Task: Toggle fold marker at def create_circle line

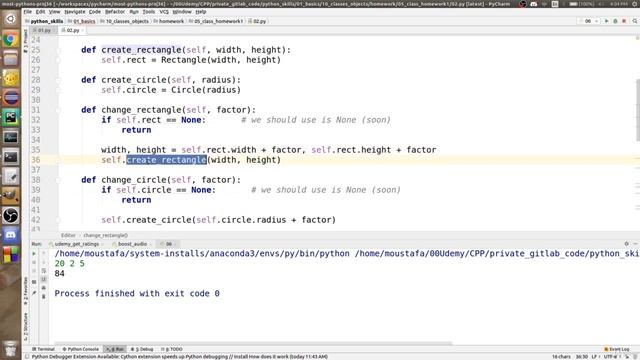Action: pyautogui.click(x=58, y=80)
